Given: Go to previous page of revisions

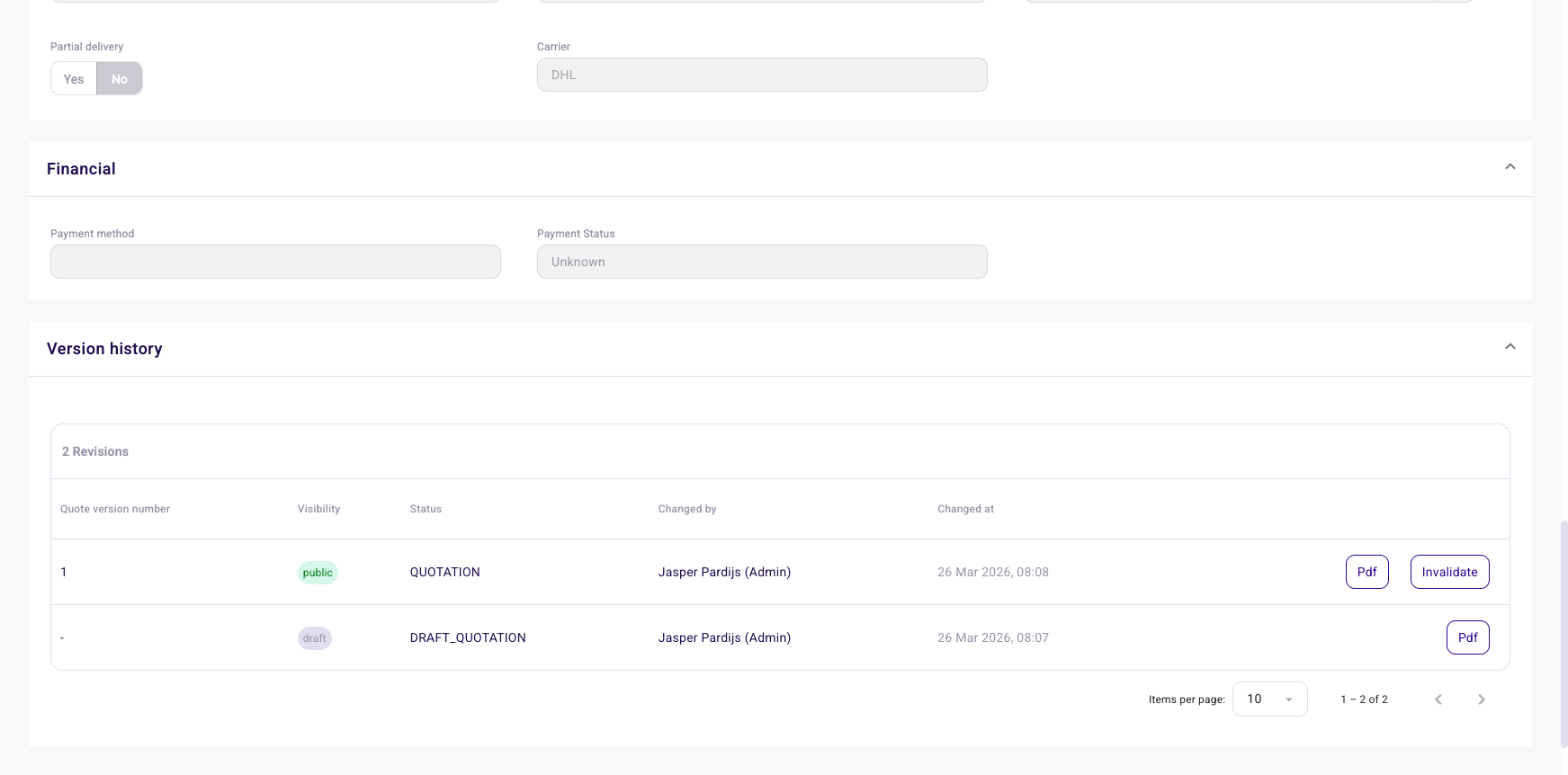Looking at the screenshot, I should pyautogui.click(x=1438, y=699).
